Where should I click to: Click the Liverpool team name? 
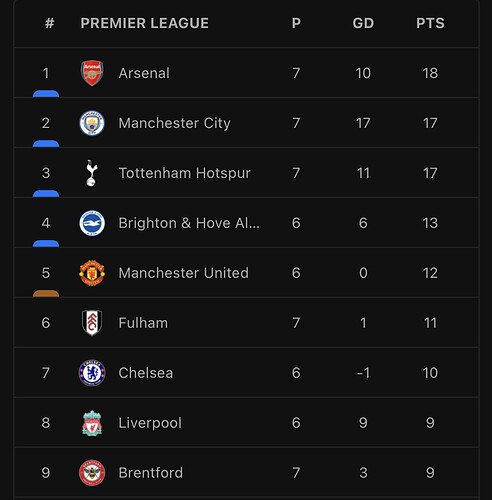(x=150, y=423)
